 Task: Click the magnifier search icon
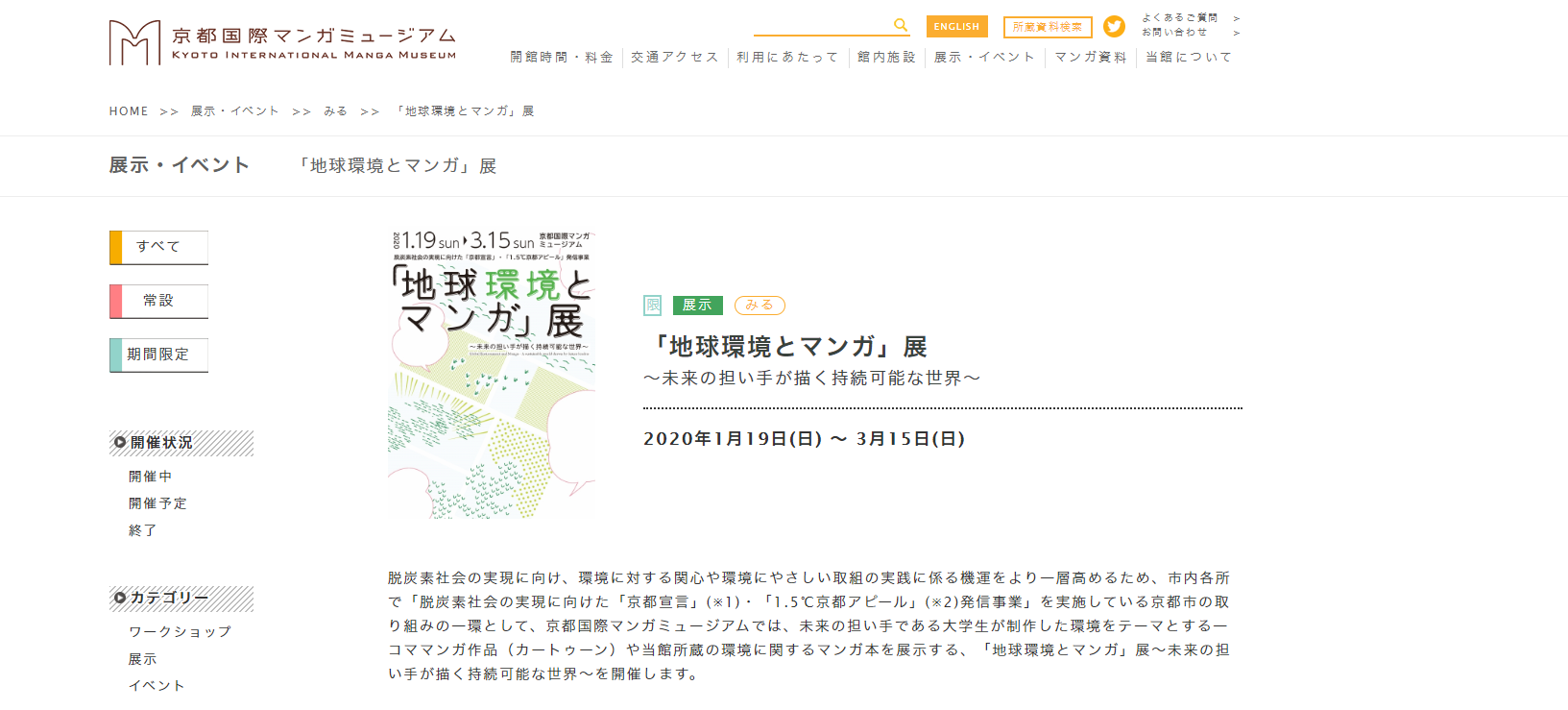point(900,25)
